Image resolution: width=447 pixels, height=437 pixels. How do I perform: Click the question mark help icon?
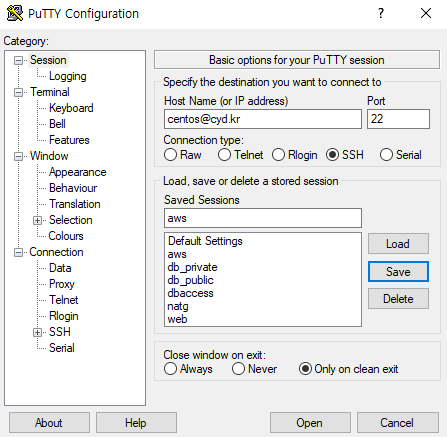tap(381, 13)
